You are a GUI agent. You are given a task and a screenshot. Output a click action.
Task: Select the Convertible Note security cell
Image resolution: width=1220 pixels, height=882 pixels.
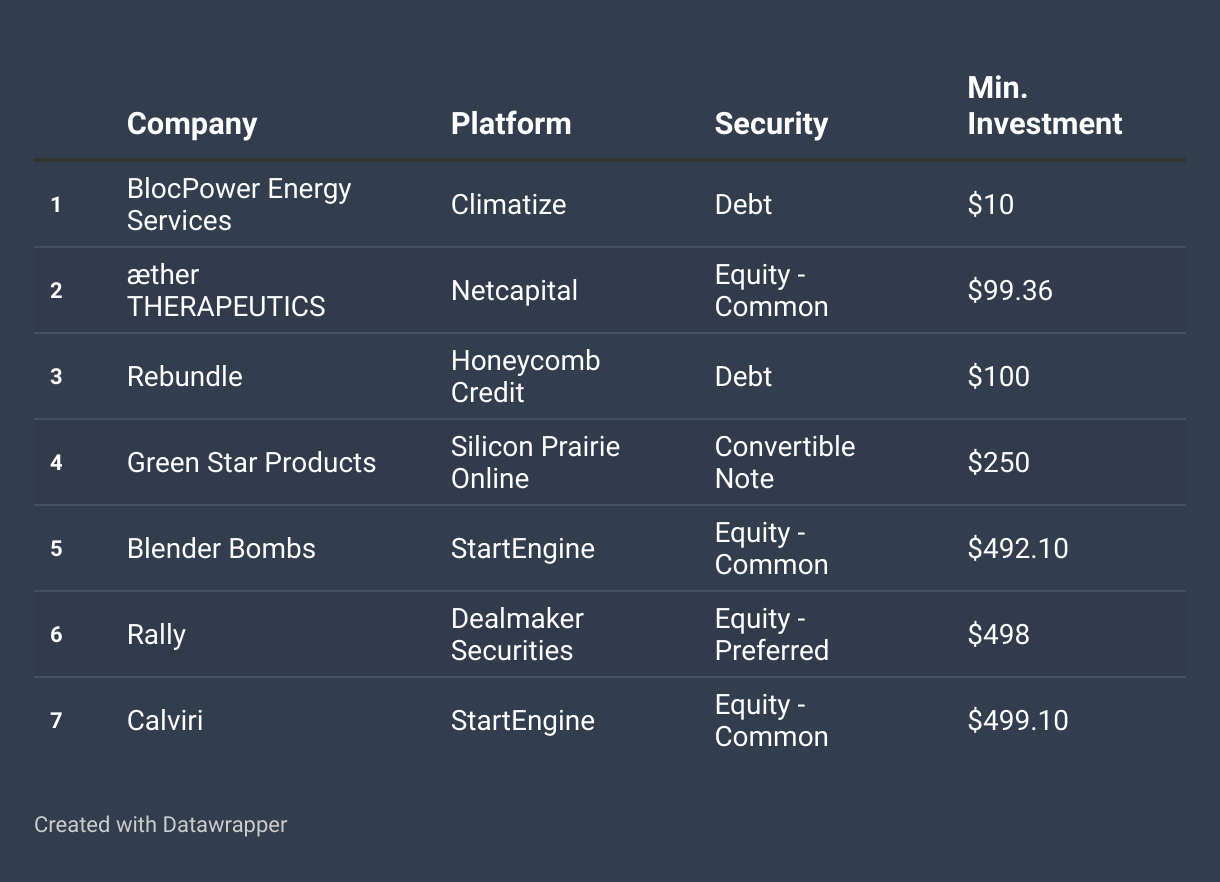(x=785, y=462)
